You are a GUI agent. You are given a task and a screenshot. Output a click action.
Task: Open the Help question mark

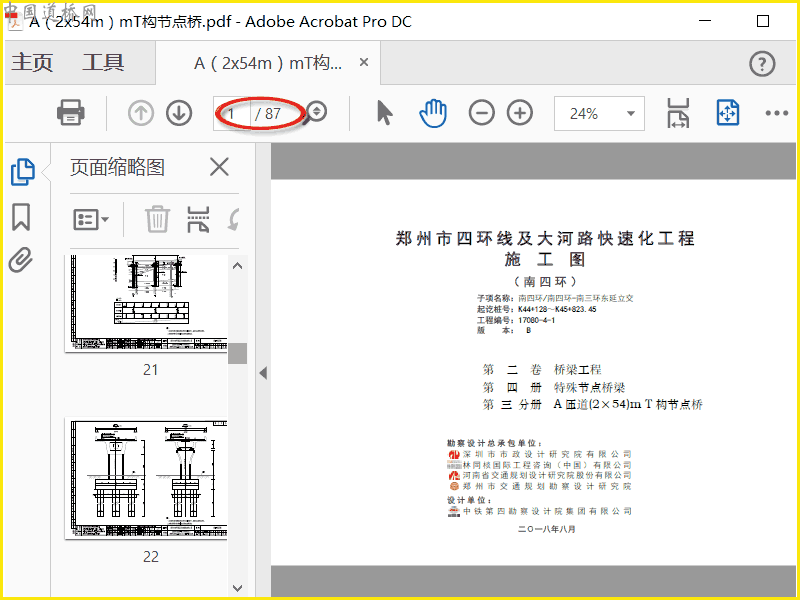pyautogui.click(x=762, y=64)
